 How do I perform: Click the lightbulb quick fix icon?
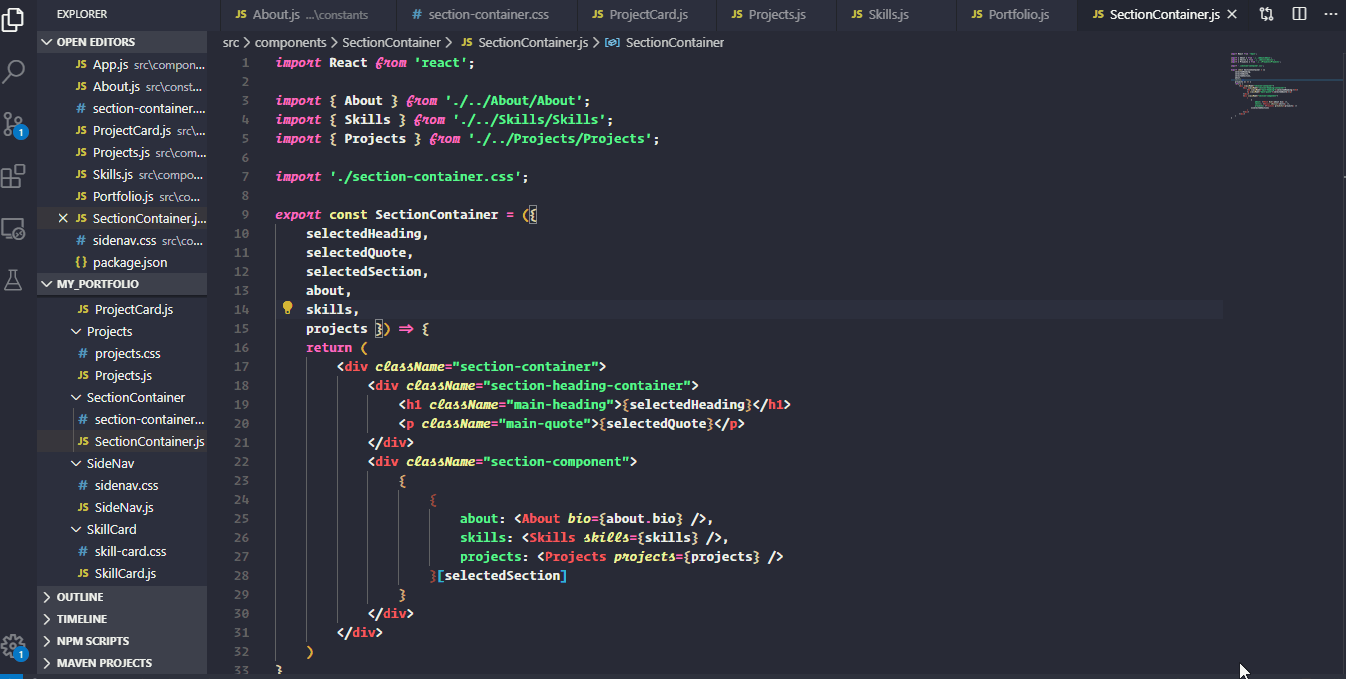pos(287,308)
